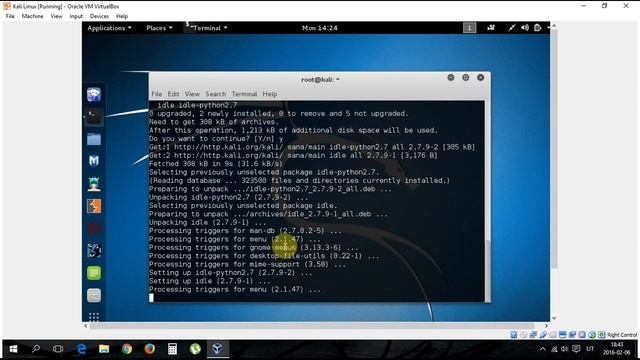This screenshot has height=360, width=640.
Task: Open VirtualBox Help menu
Action: [122, 16]
